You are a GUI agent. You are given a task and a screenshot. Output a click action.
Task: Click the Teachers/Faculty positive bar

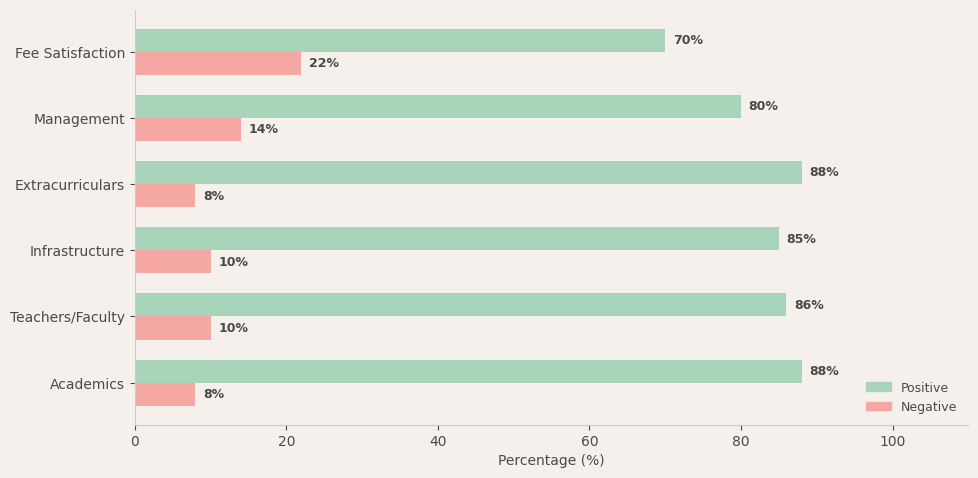tap(460, 305)
